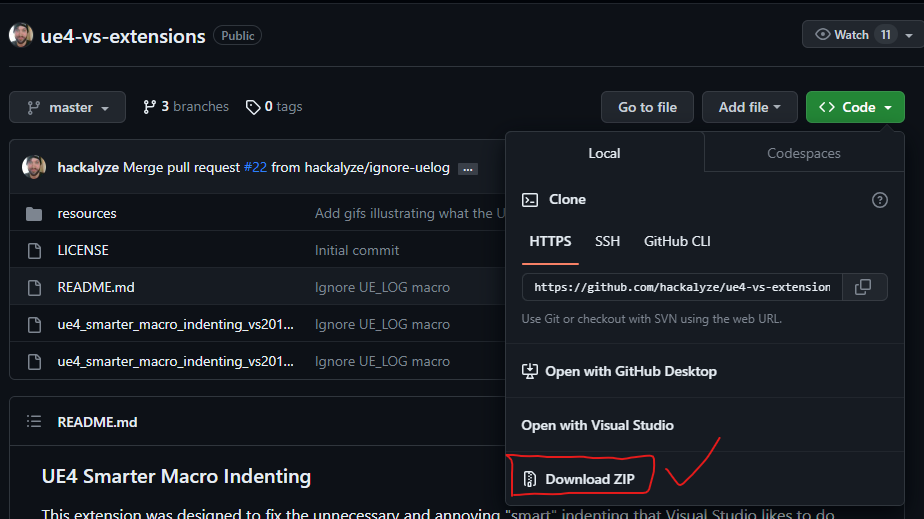
Task: Open the ue4-vs-extensions repository title link
Action: [123, 36]
